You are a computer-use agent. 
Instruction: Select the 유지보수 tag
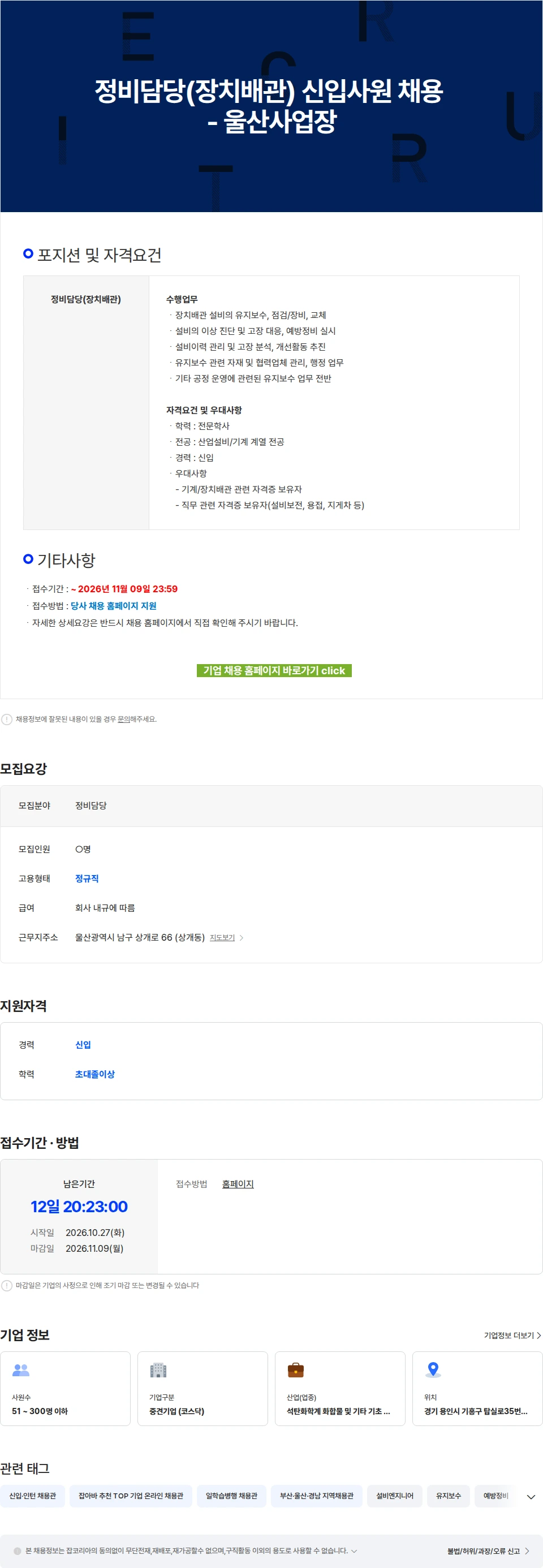point(449,1496)
